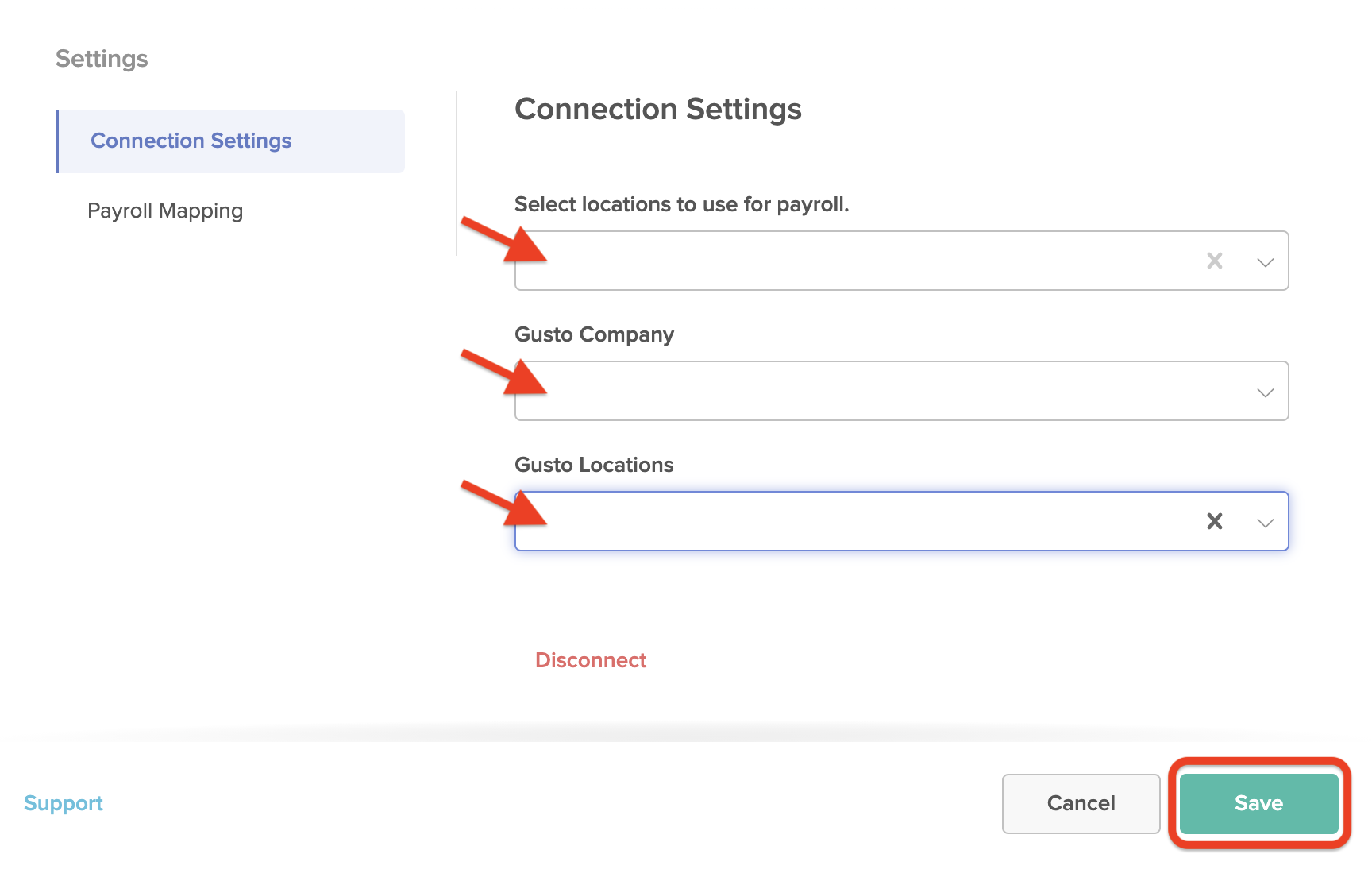Switch to the Payroll Mapping tab
Viewport: 1372px width, 877px height.
pyautogui.click(x=165, y=211)
